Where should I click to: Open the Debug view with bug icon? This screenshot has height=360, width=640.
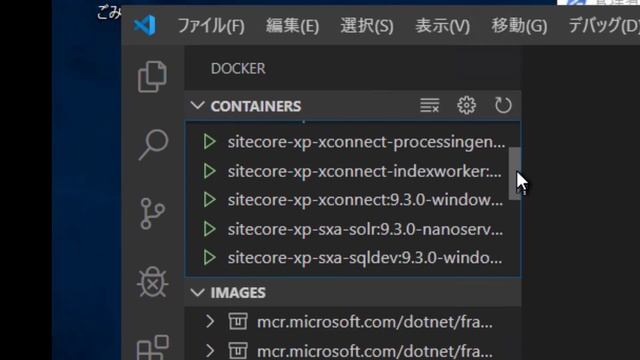pyautogui.click(x=153, y=282)
